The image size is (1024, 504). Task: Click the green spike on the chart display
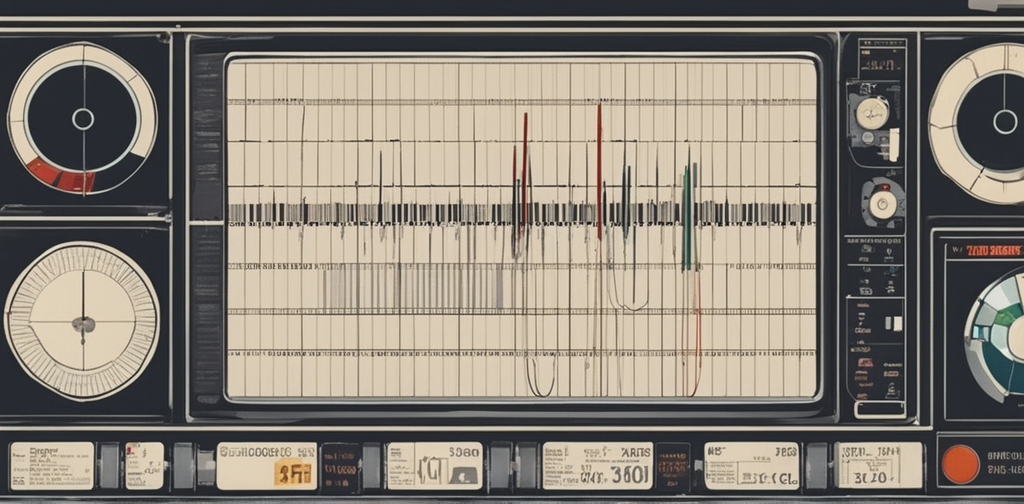[x=686, y=217]
